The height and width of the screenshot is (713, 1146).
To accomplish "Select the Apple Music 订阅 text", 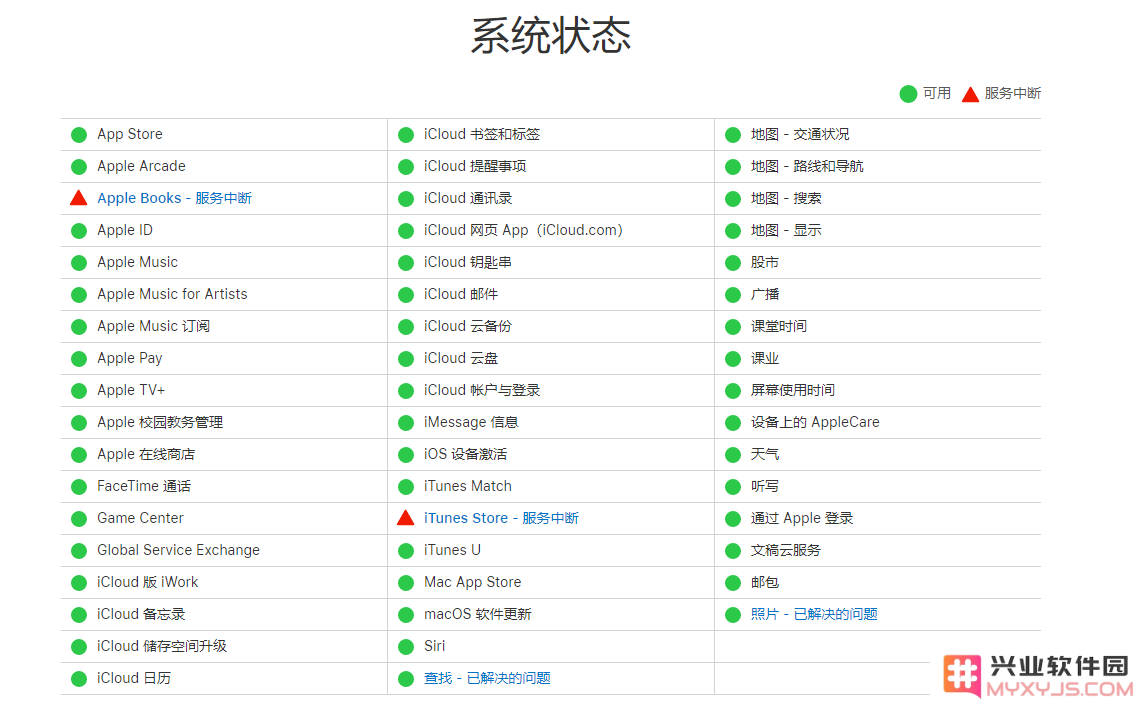I will 153,327.
